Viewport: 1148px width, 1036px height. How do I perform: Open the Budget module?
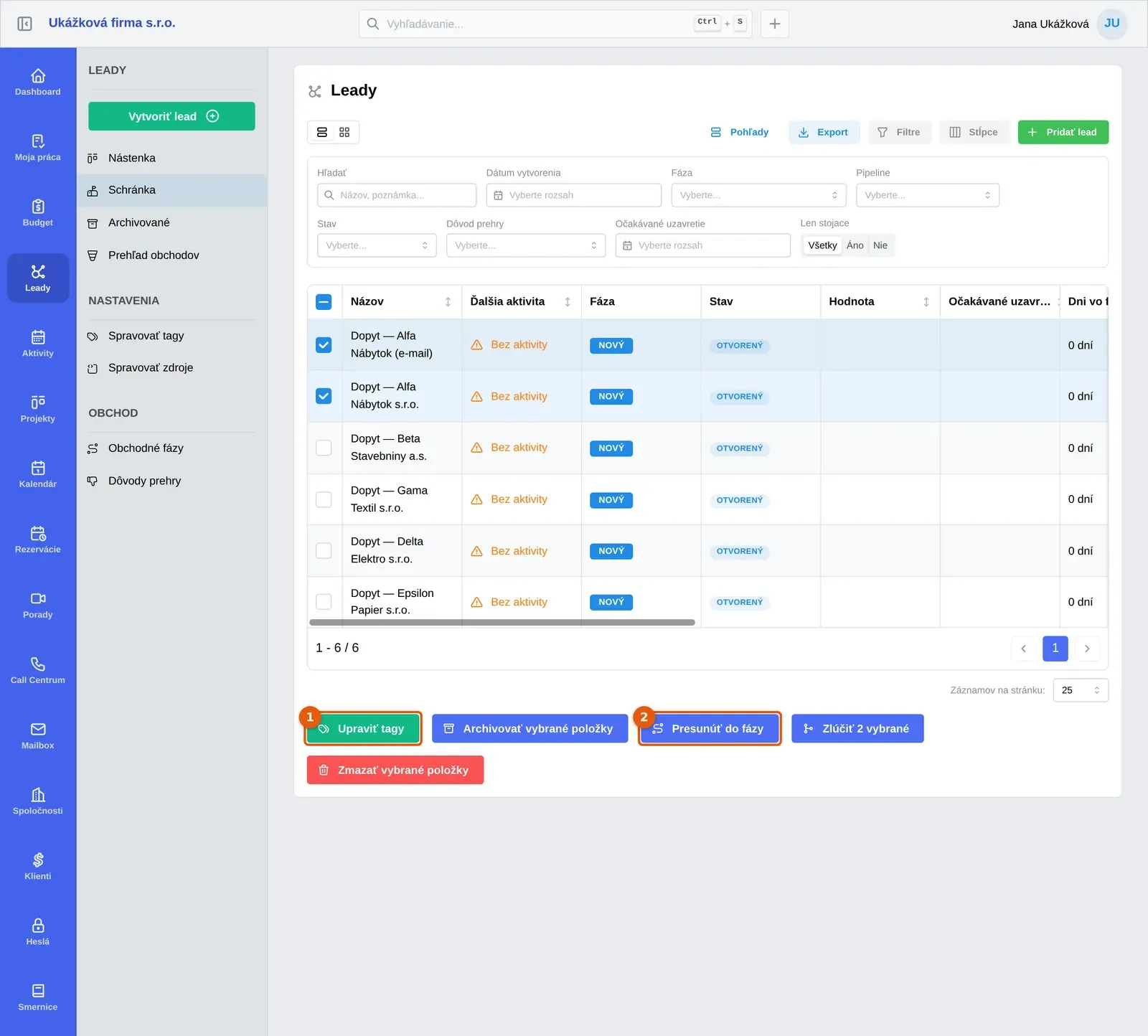click(38, 212)
